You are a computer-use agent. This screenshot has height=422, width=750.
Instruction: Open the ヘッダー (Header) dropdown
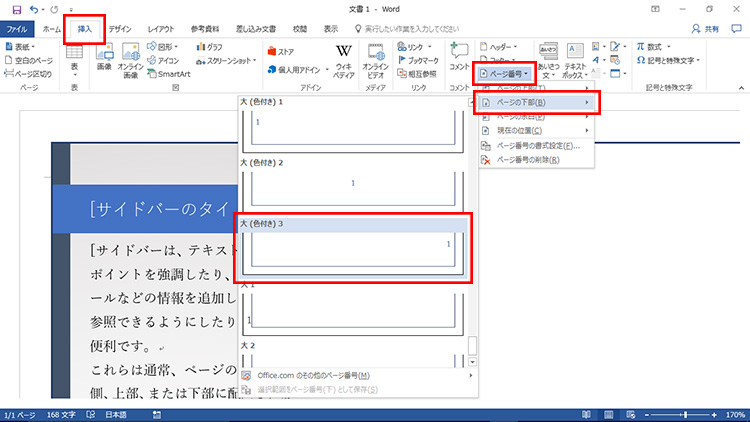[x=503, y=46]
